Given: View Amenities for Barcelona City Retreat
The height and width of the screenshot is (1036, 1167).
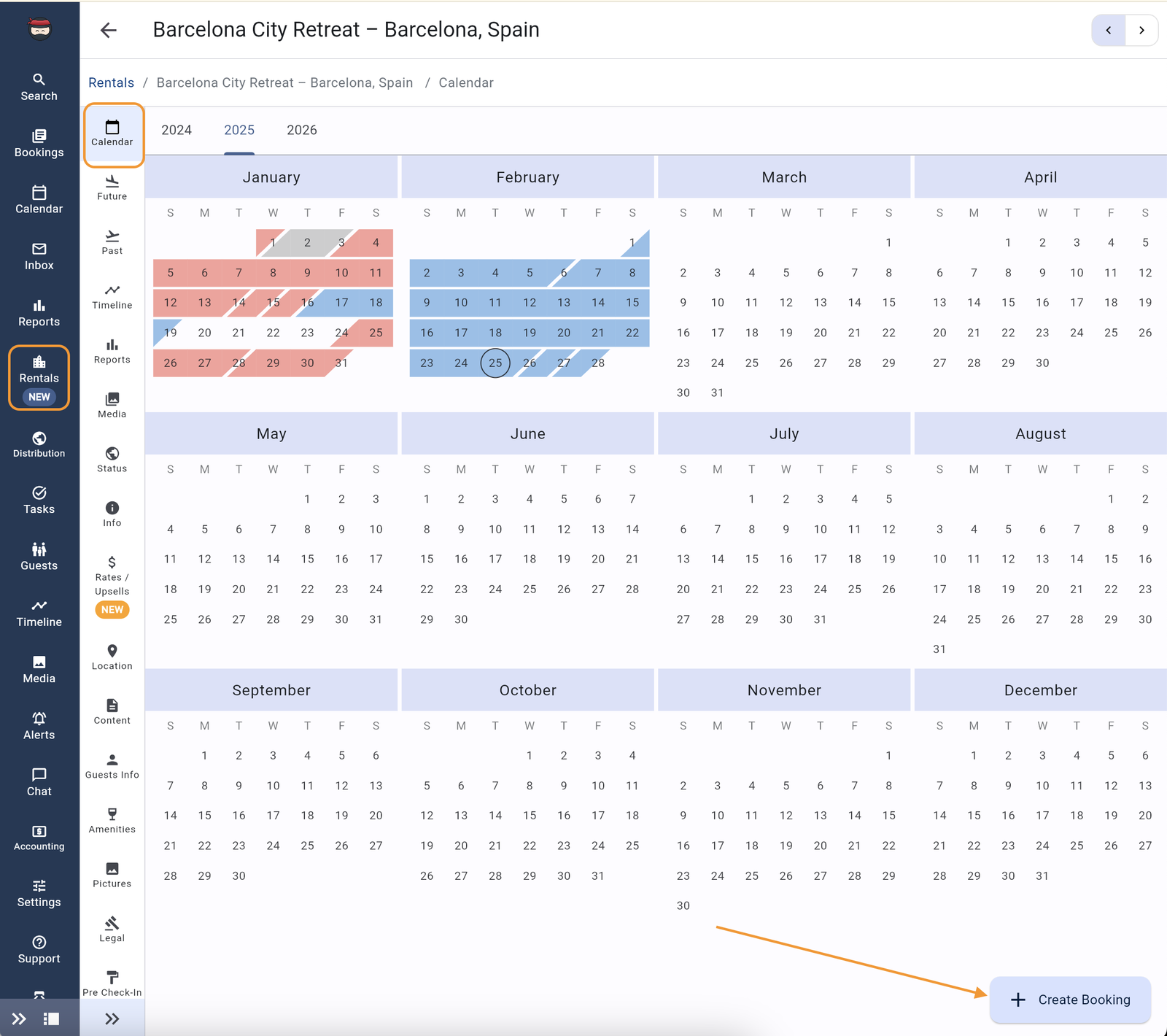Looking at the screenshot, I should pos(112,820).
